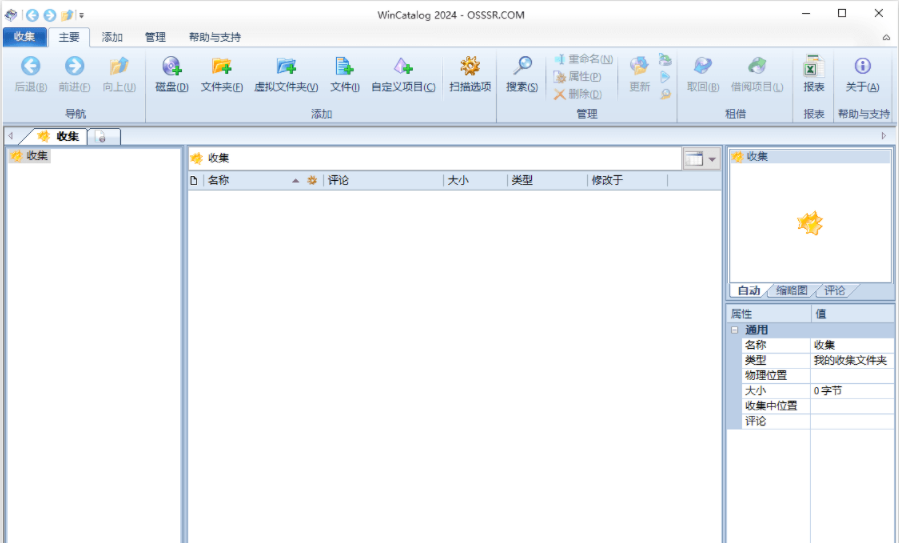899x543 pixels.
Task: Click the Add Folder (文件夹) icon
Action: click(221, 67)
